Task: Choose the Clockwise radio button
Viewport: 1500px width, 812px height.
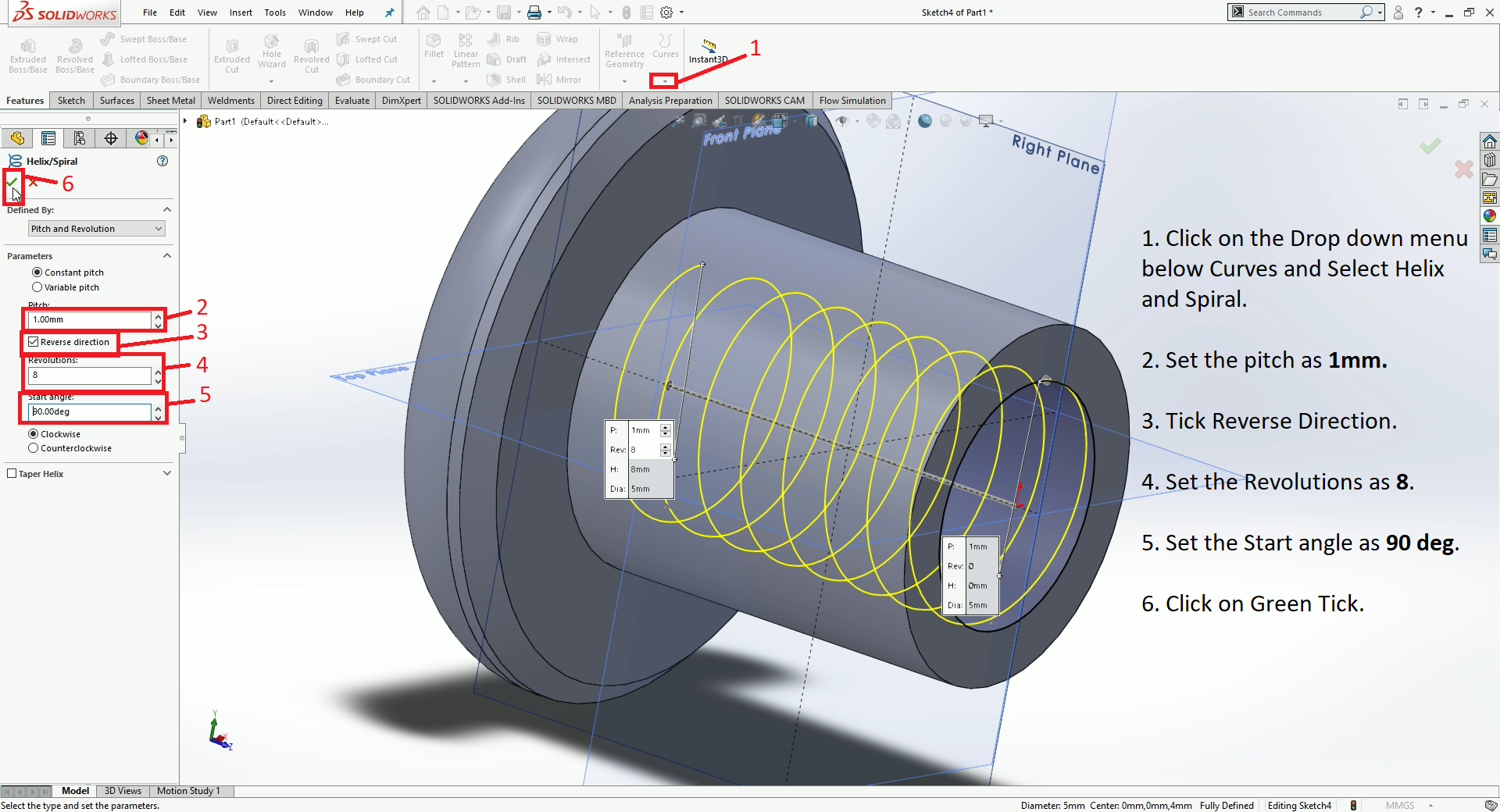Action: click(x=33, y=434)
